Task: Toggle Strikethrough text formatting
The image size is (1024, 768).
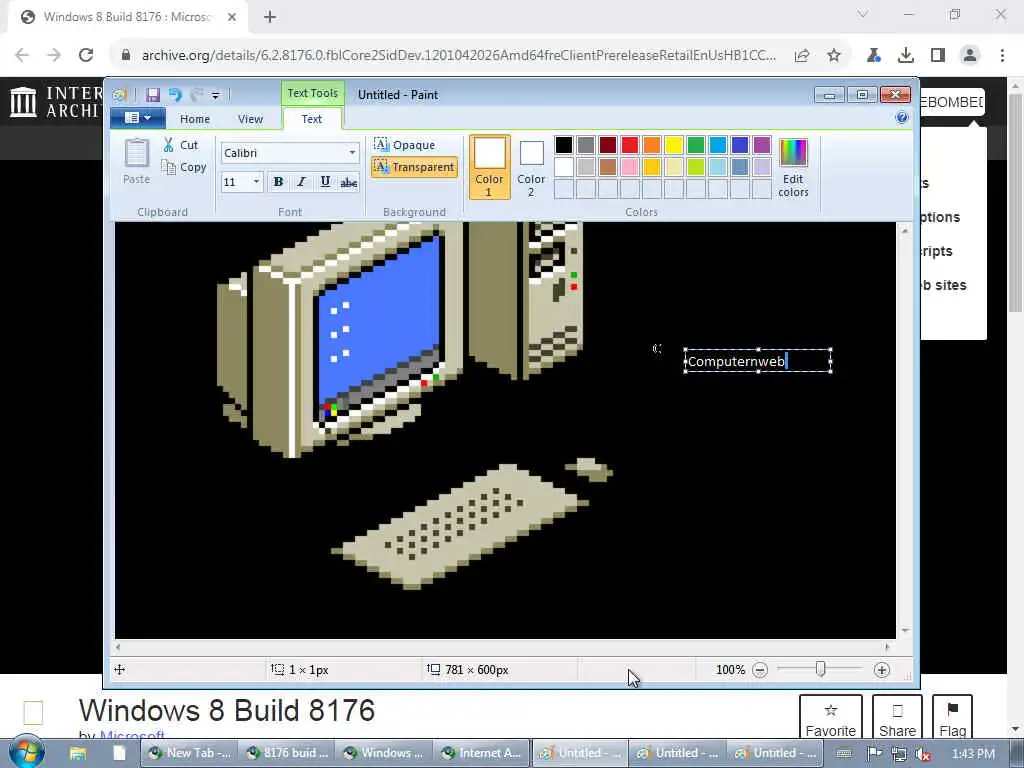Action: [349, 182]
